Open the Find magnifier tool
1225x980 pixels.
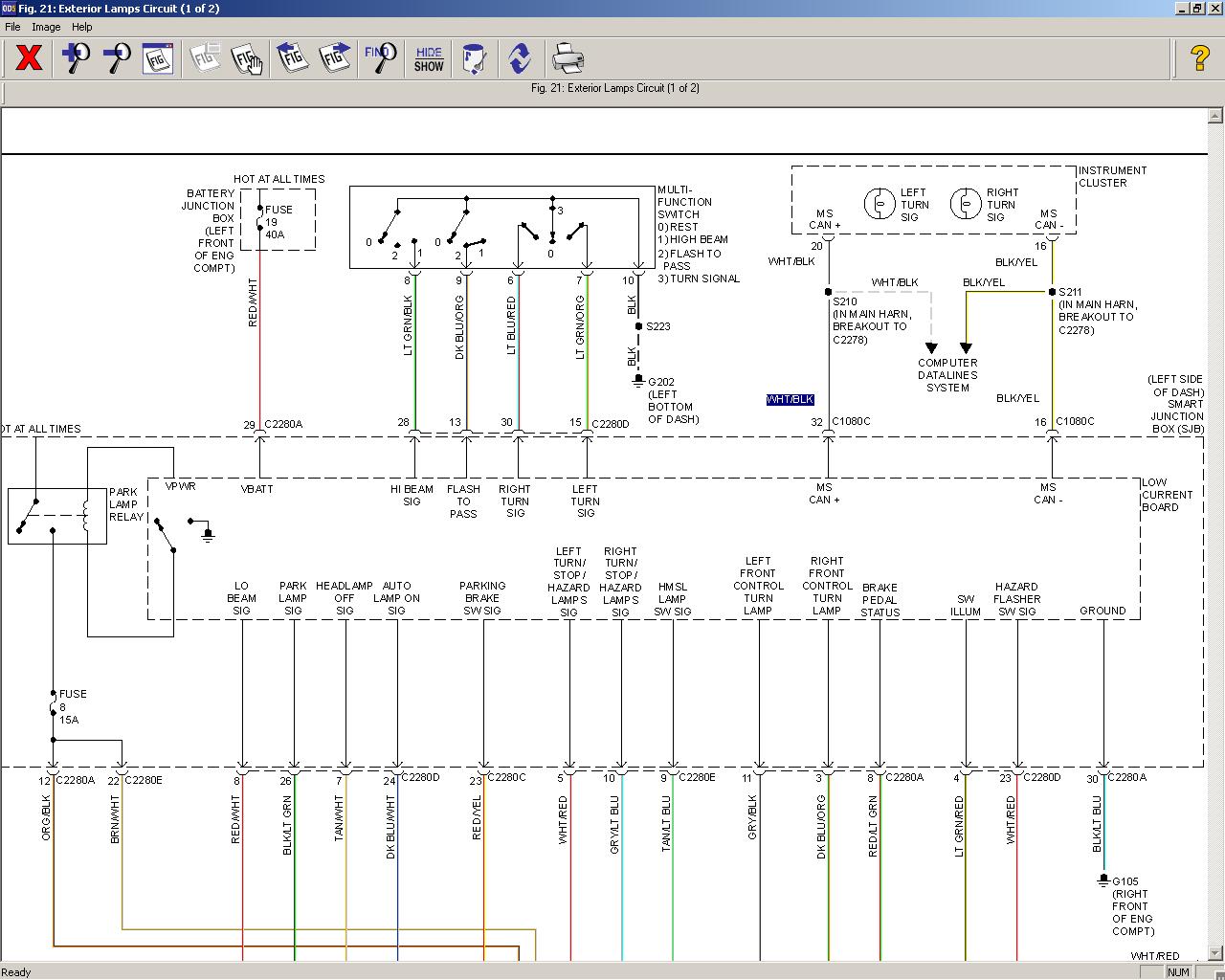pos(380,58)
